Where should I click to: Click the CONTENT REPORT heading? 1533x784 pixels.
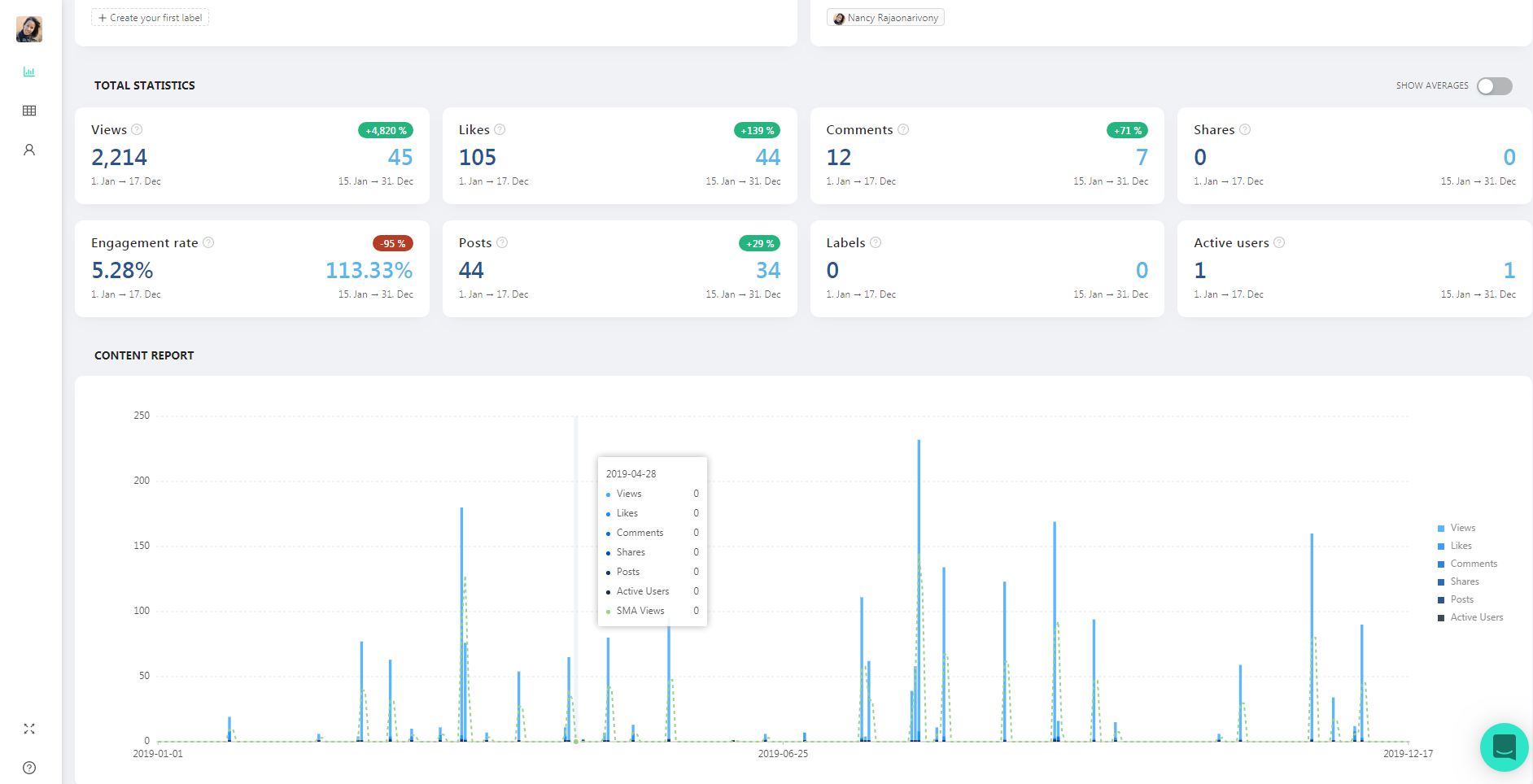point(144,355)
